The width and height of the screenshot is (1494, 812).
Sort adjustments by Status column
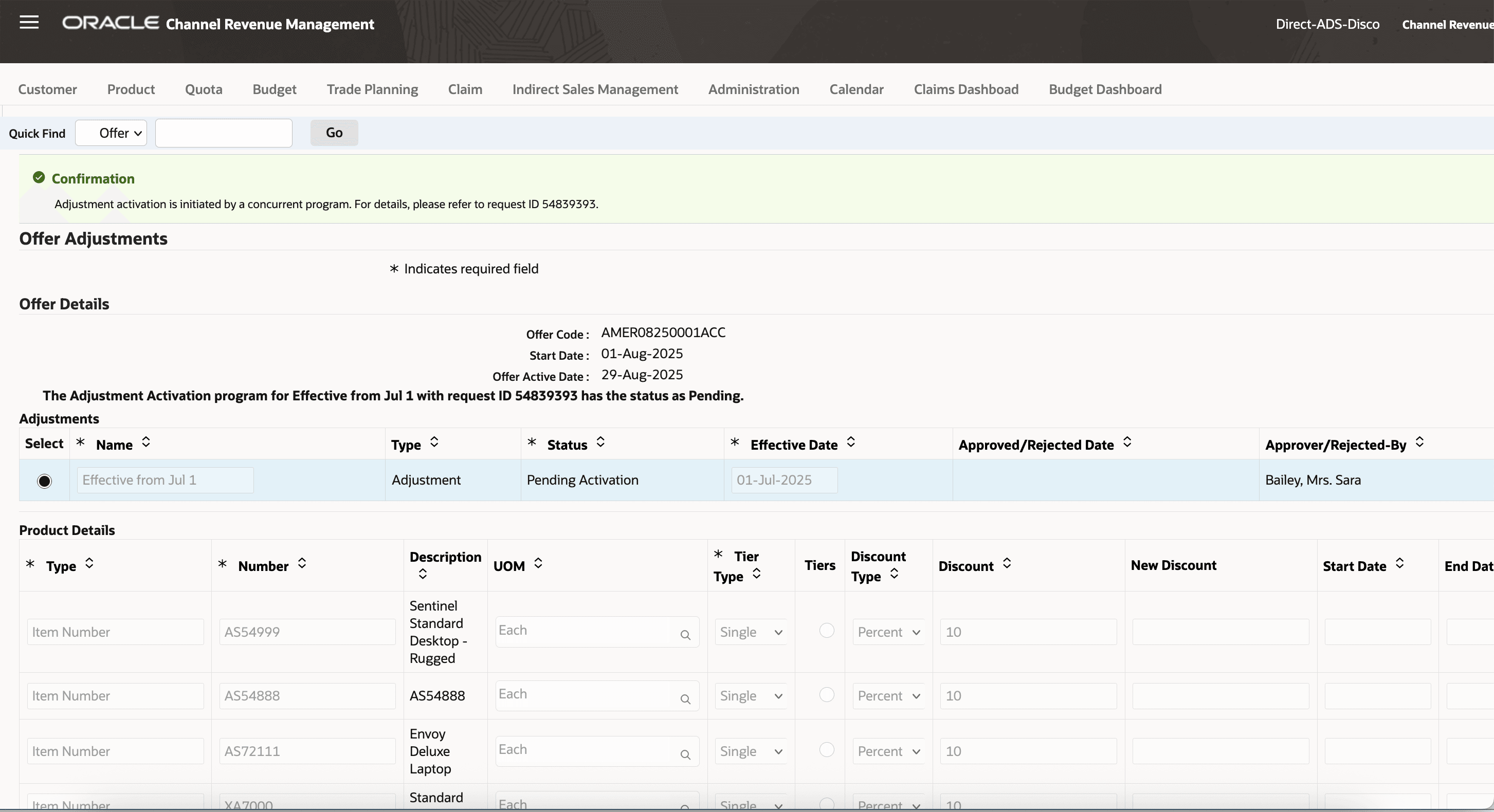pos(601,443)
